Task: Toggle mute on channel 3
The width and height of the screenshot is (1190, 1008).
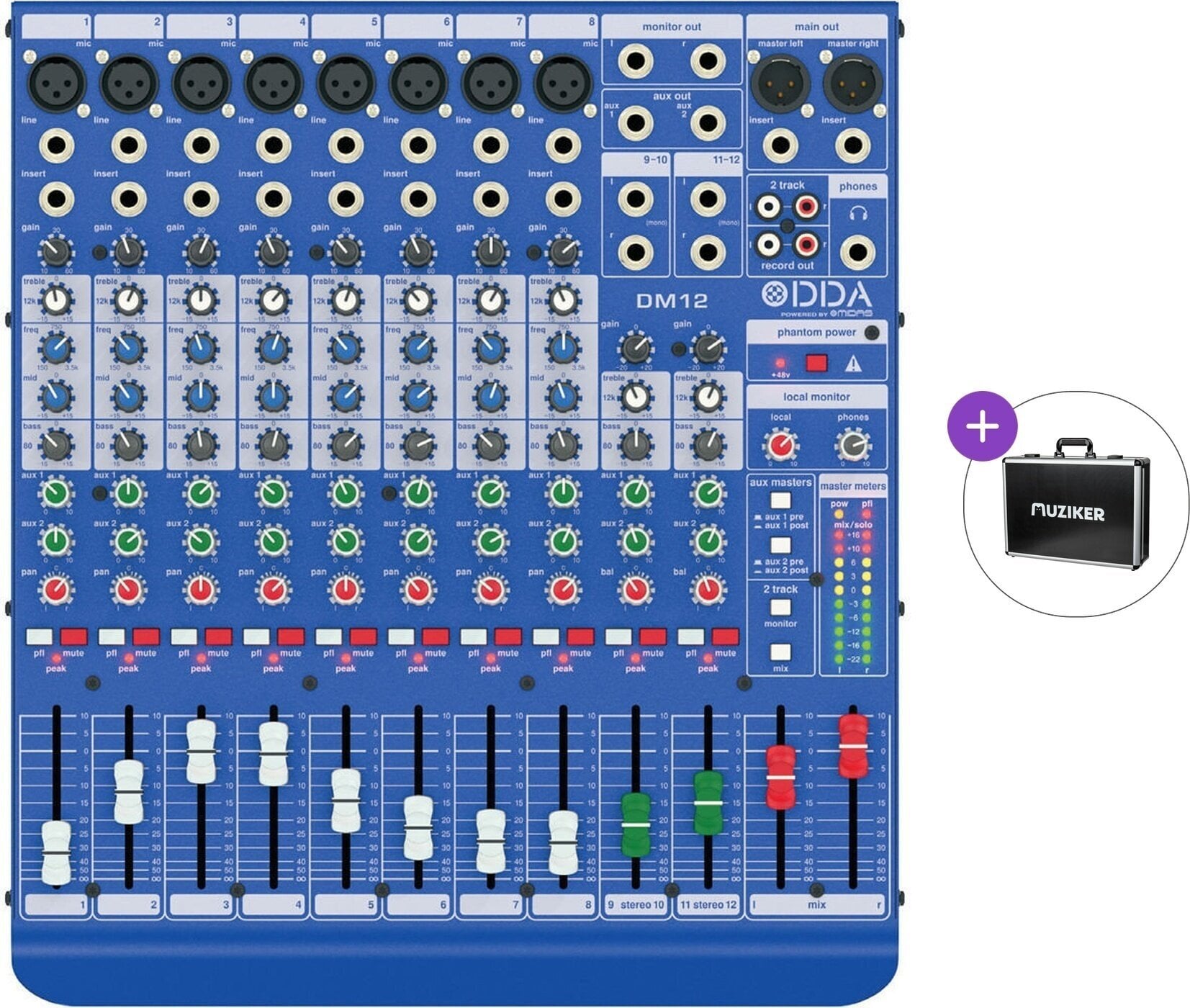Action: [x=219, y=636]
